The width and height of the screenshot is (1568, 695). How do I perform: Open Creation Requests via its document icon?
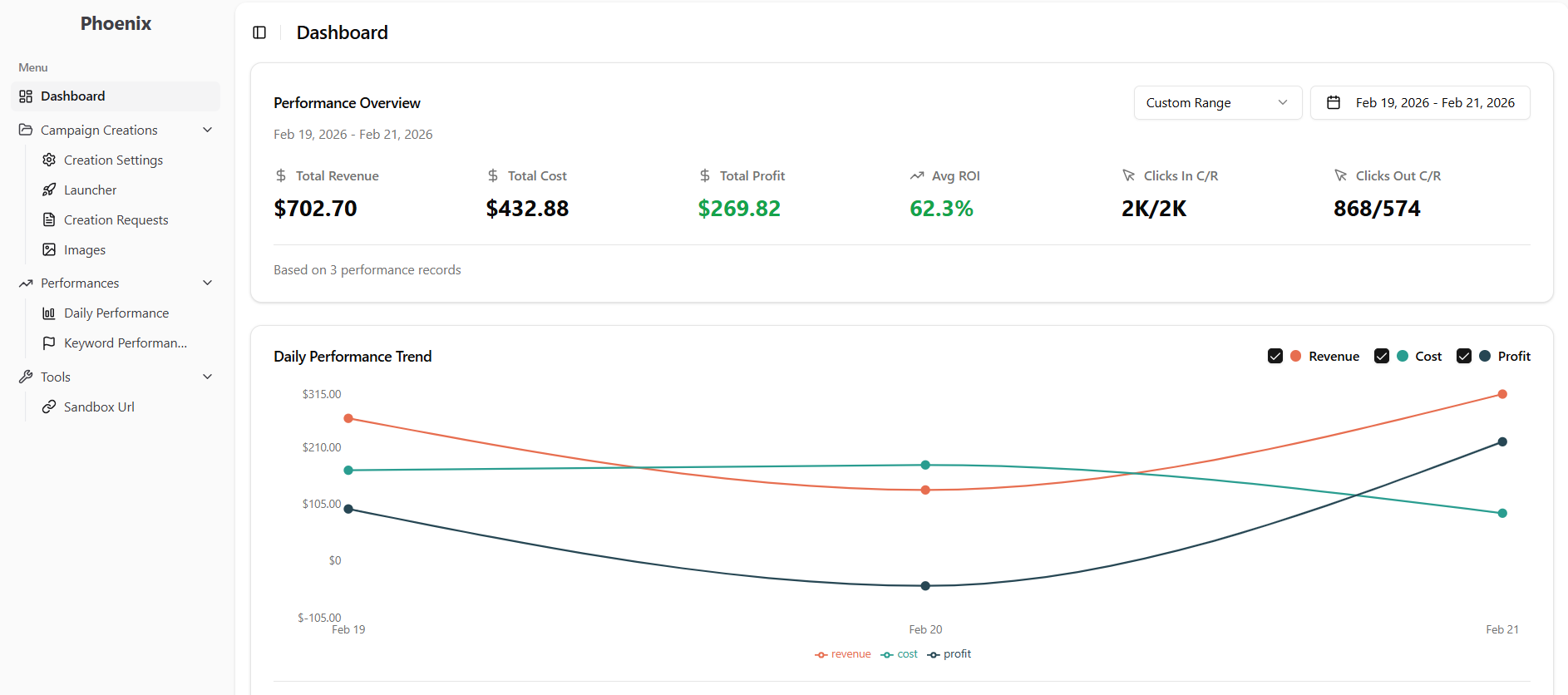tap(49, 219)
